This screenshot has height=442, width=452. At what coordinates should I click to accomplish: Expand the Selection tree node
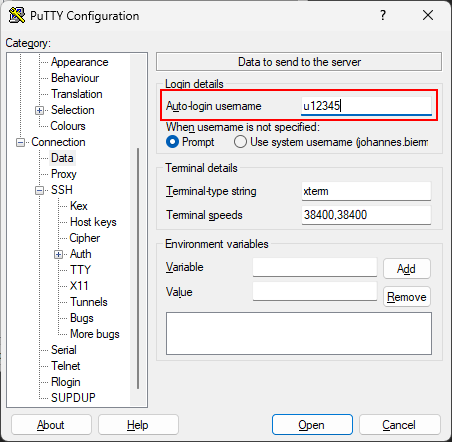(x=39, y=110)
